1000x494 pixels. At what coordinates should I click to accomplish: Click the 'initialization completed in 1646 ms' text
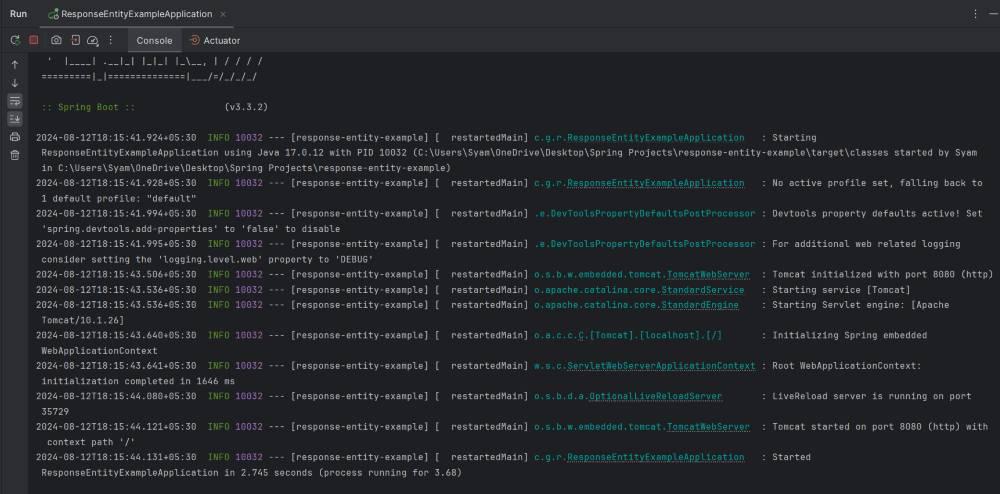138,381
